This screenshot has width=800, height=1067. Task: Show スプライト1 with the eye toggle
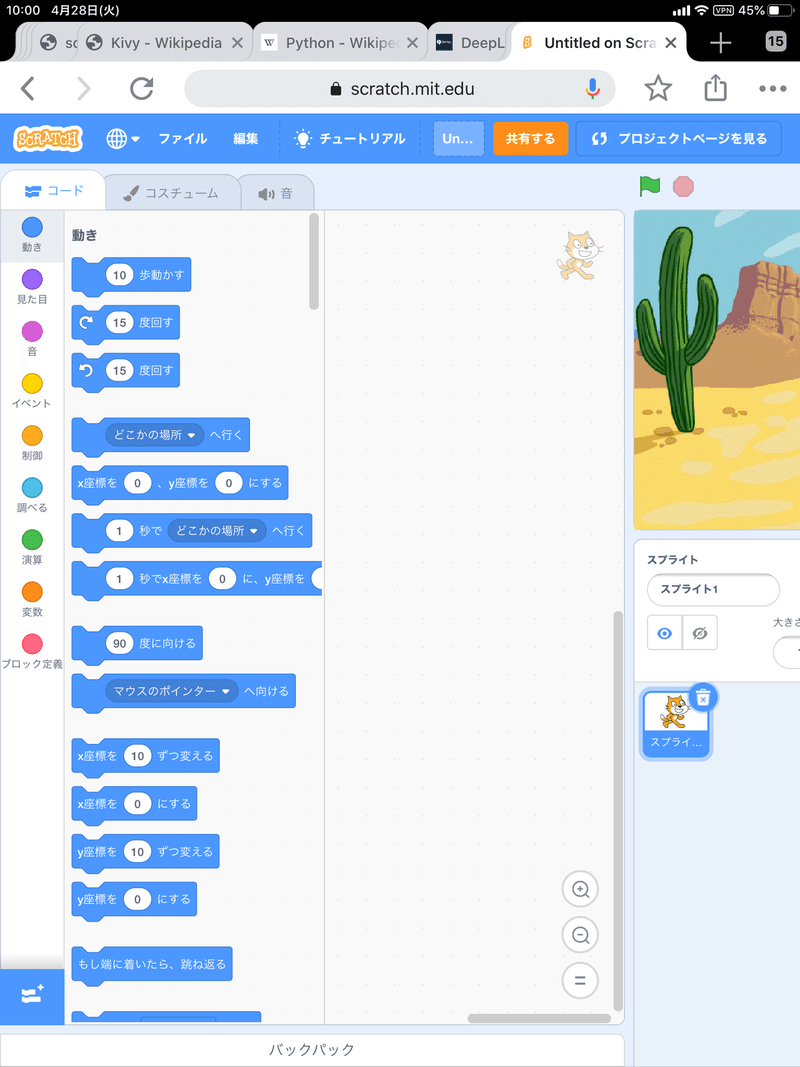pos(664,632)
